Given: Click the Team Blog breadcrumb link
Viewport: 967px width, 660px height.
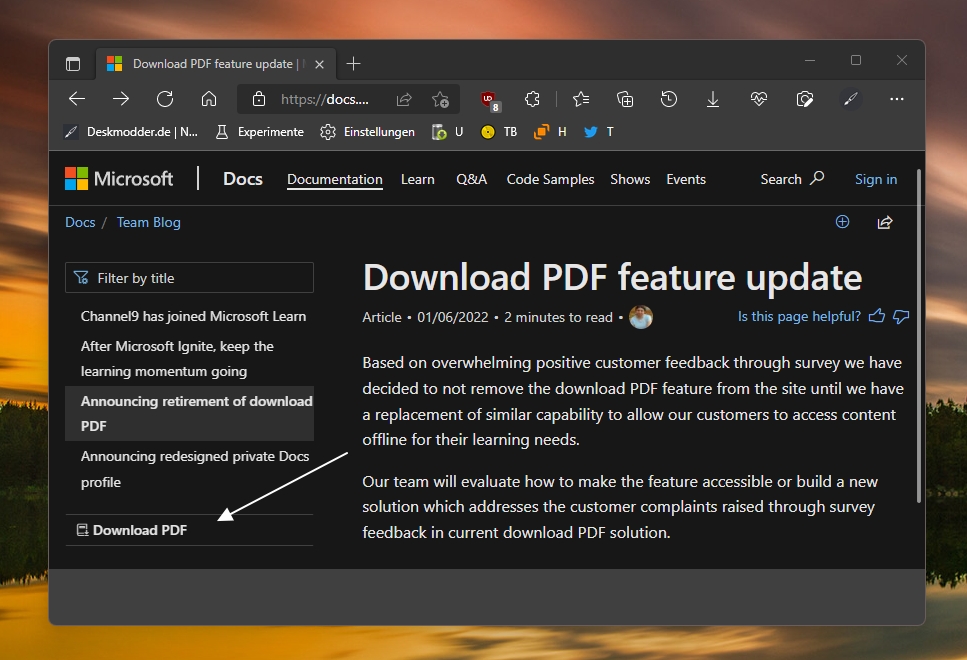Looking at the screenshot, I should coord(149,222).
